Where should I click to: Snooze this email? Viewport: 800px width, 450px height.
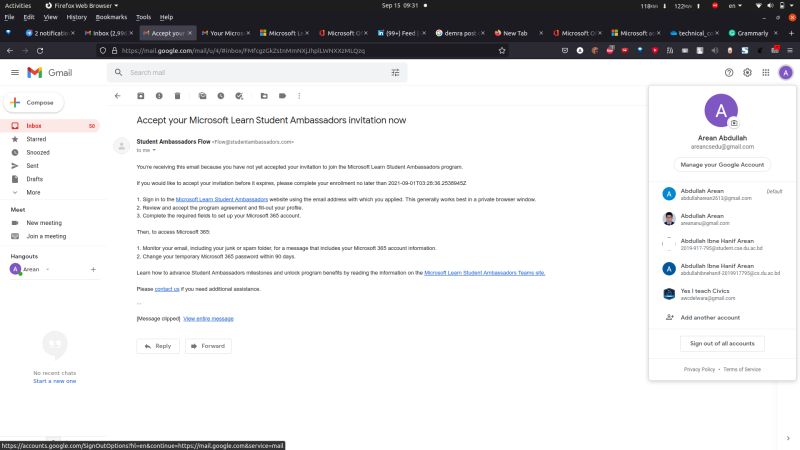pos(221,96)
